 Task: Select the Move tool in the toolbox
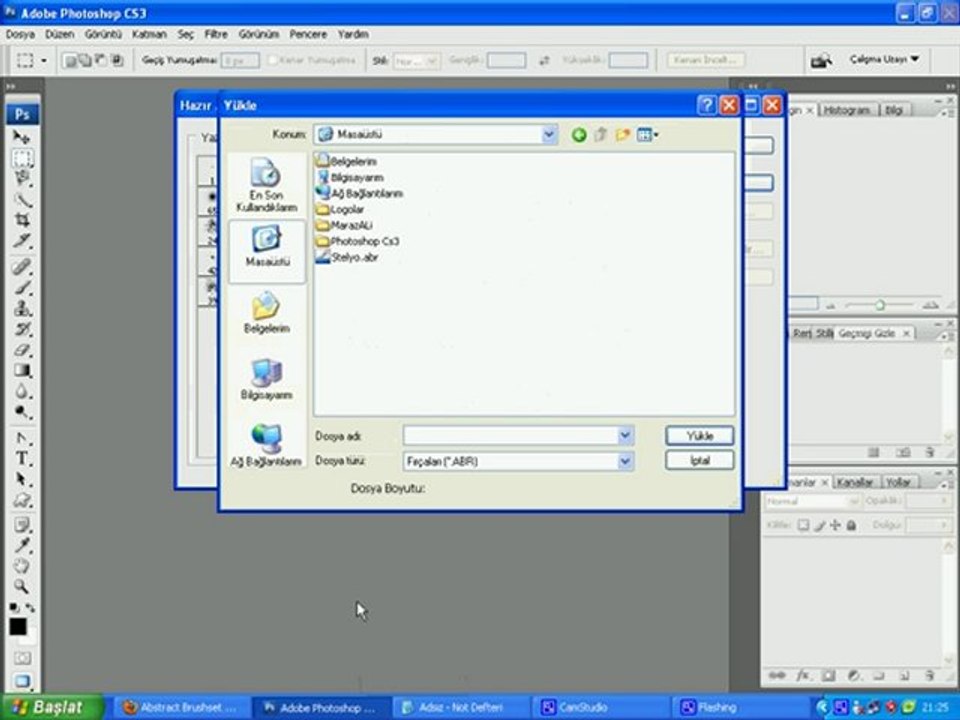click(x=22, y=136)
